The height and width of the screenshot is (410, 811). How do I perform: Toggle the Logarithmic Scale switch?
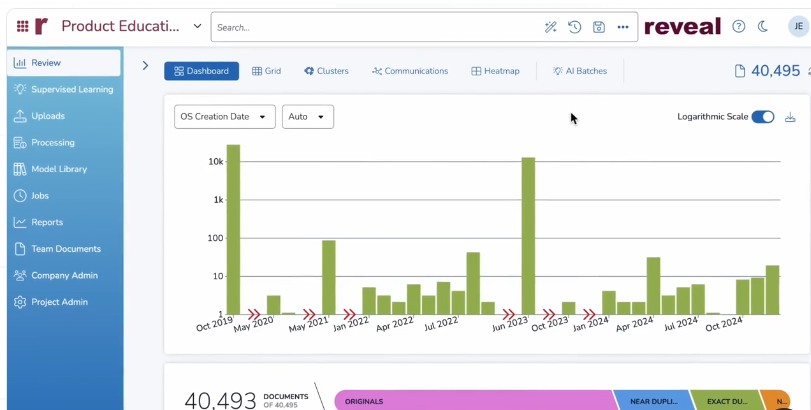pyautogui.click(x=763, y=117)
